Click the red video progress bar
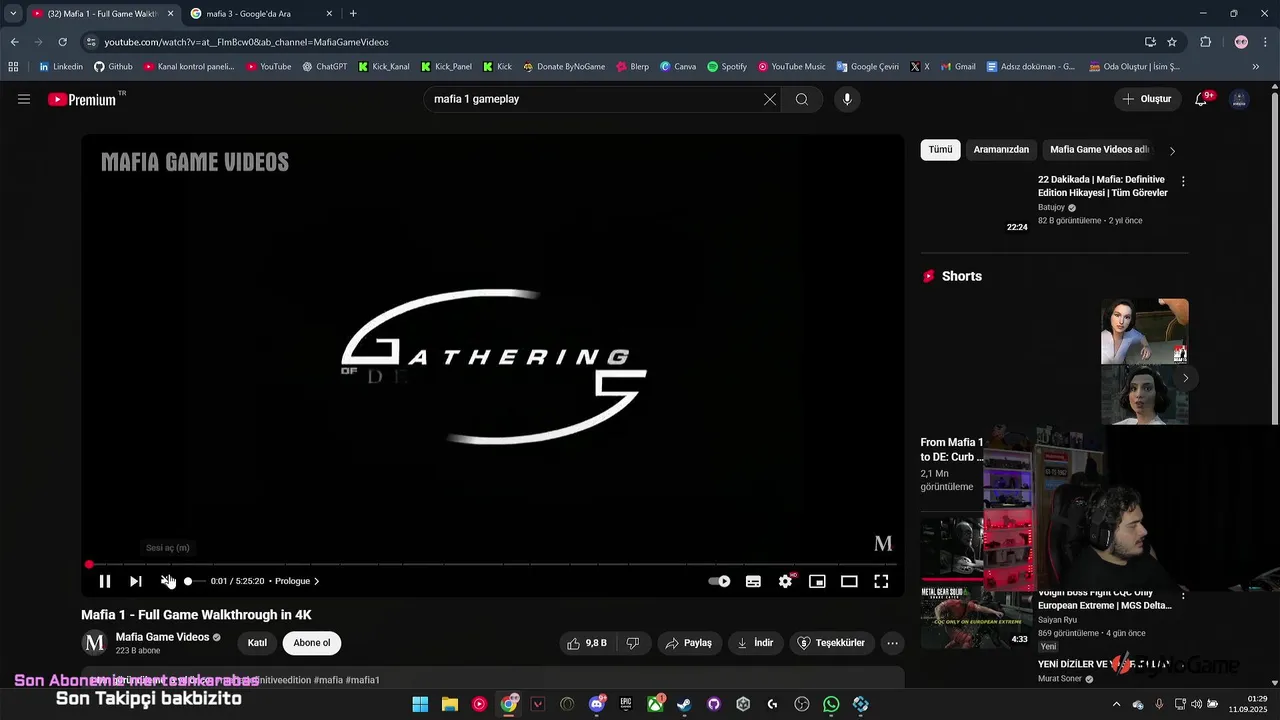 click(x=493, y=565)
